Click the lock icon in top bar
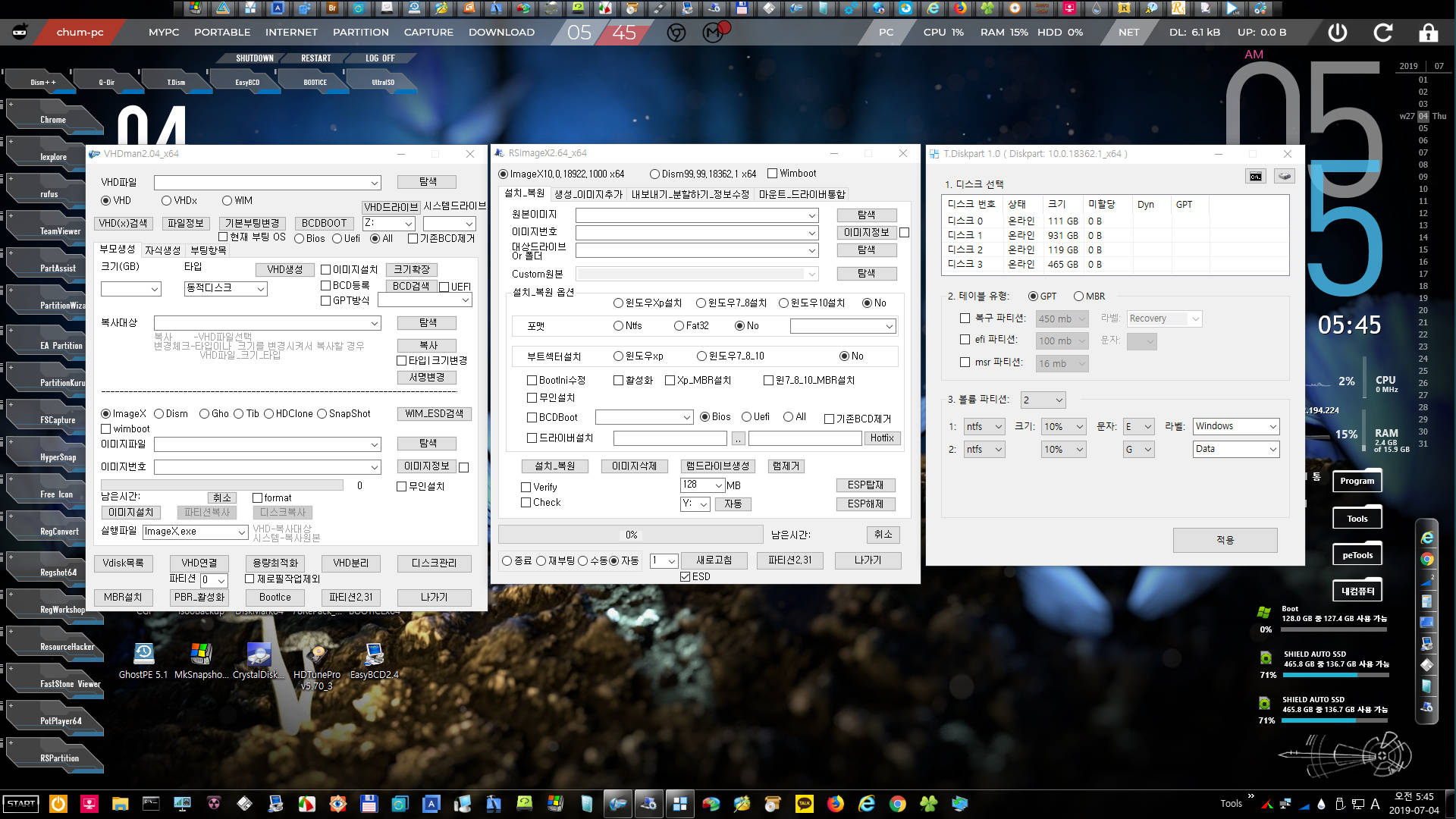 click(1429, 33)
